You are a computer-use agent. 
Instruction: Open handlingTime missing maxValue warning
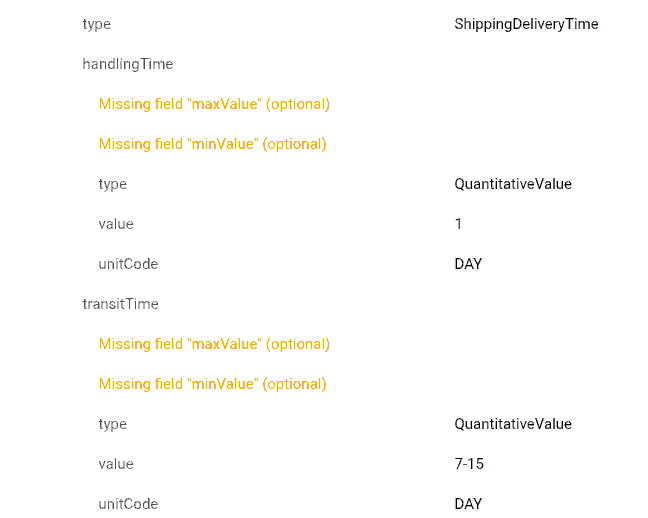pyautogui.click(x=214, y=104)
